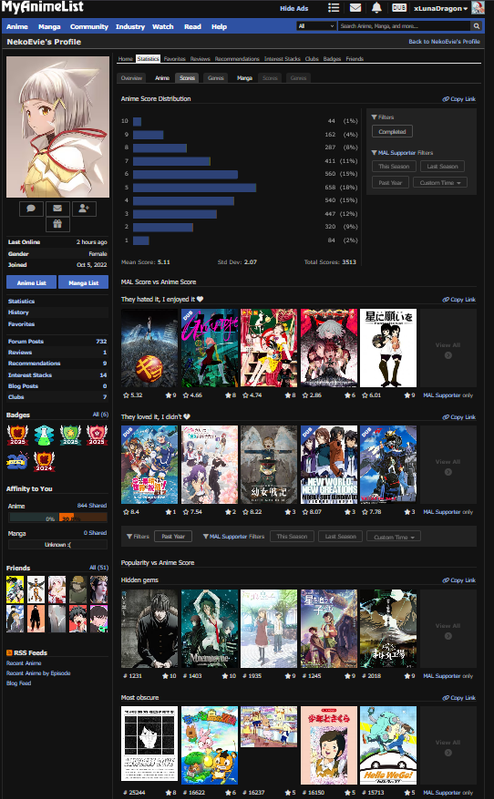Click the search magnifier button
494x799 pixels.
(x=477, y=26)
